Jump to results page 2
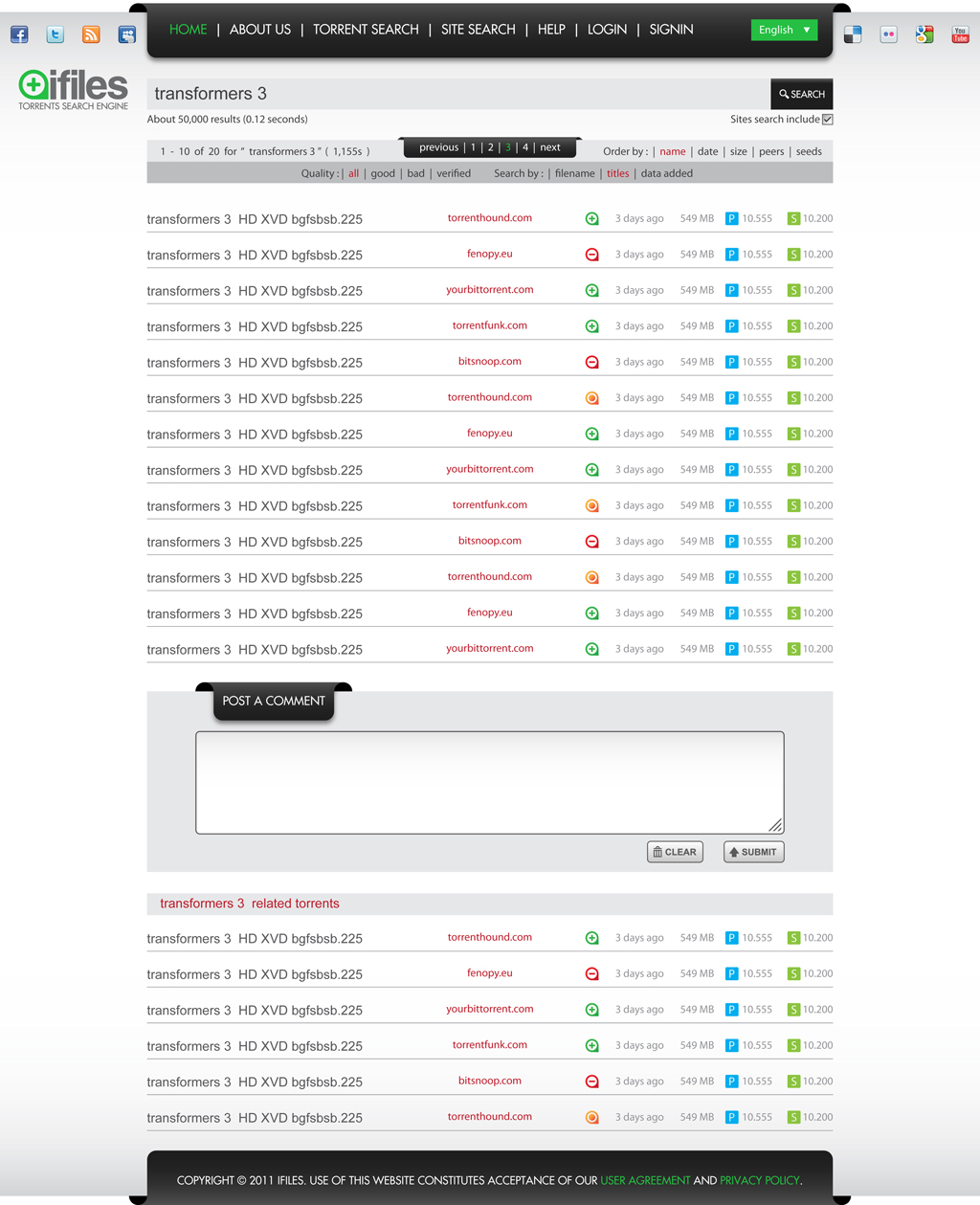Viewport: 980px width, 1205px height. tap(490, 147)
